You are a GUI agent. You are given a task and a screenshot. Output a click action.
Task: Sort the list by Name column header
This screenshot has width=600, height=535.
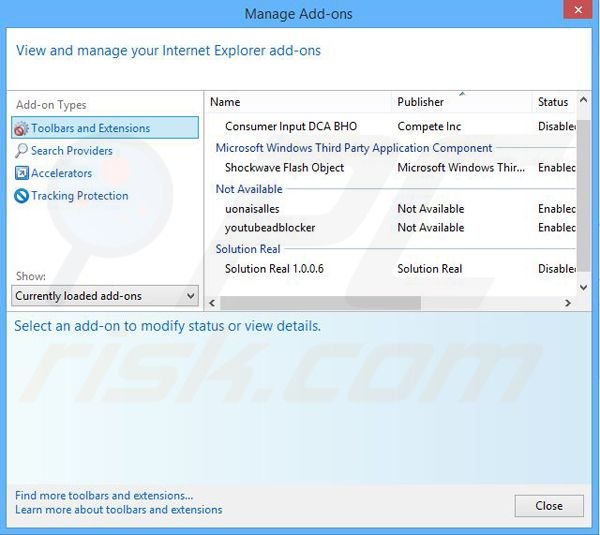click(x=298, y=102)
